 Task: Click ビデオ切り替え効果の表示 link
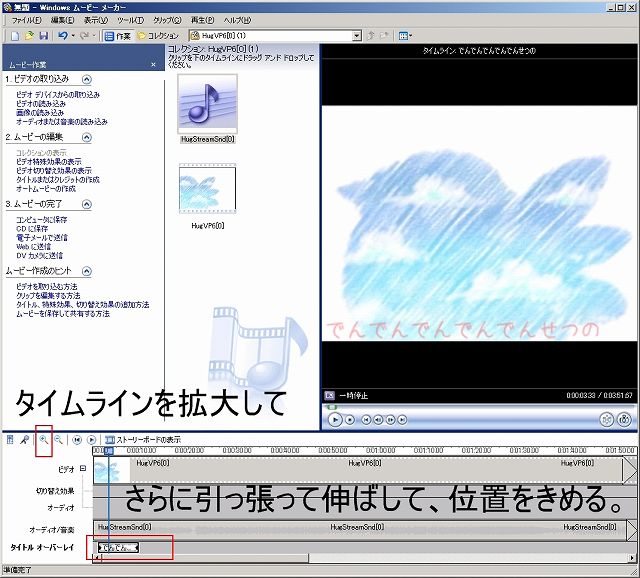[54, 171]
